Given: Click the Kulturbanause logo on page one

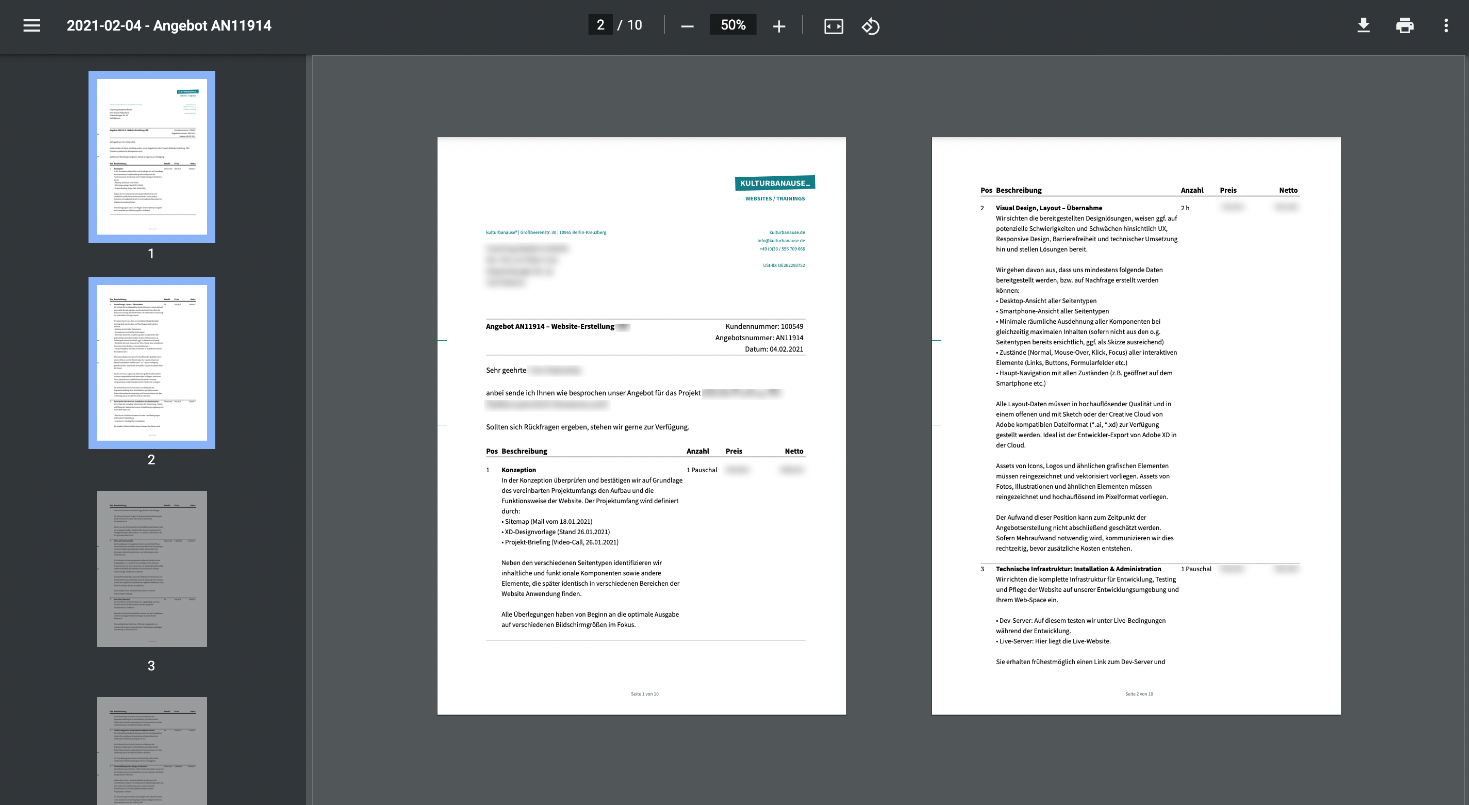Looking at the screenshot, I should point(774,183).
